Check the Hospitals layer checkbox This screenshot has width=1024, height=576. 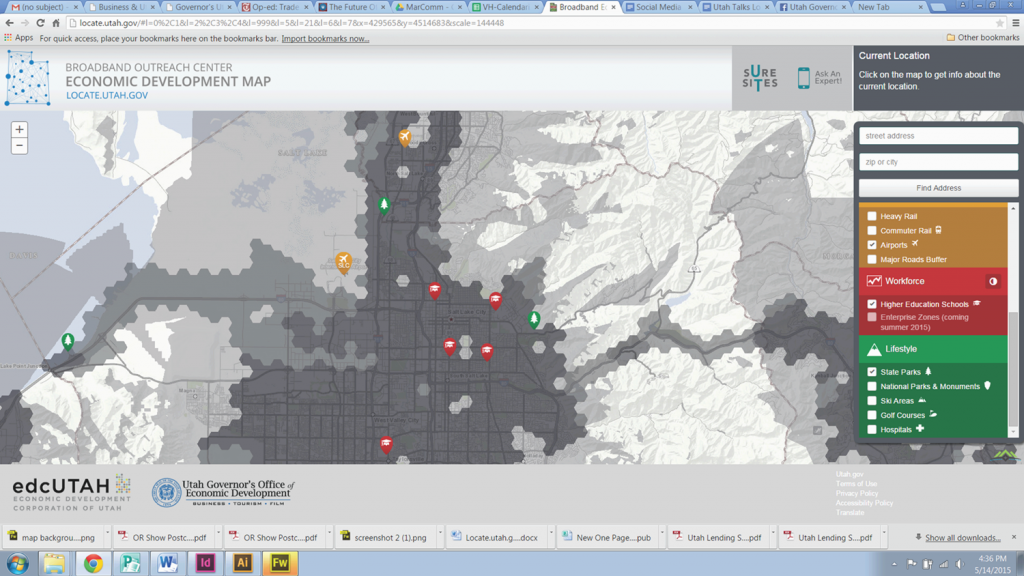871,429
